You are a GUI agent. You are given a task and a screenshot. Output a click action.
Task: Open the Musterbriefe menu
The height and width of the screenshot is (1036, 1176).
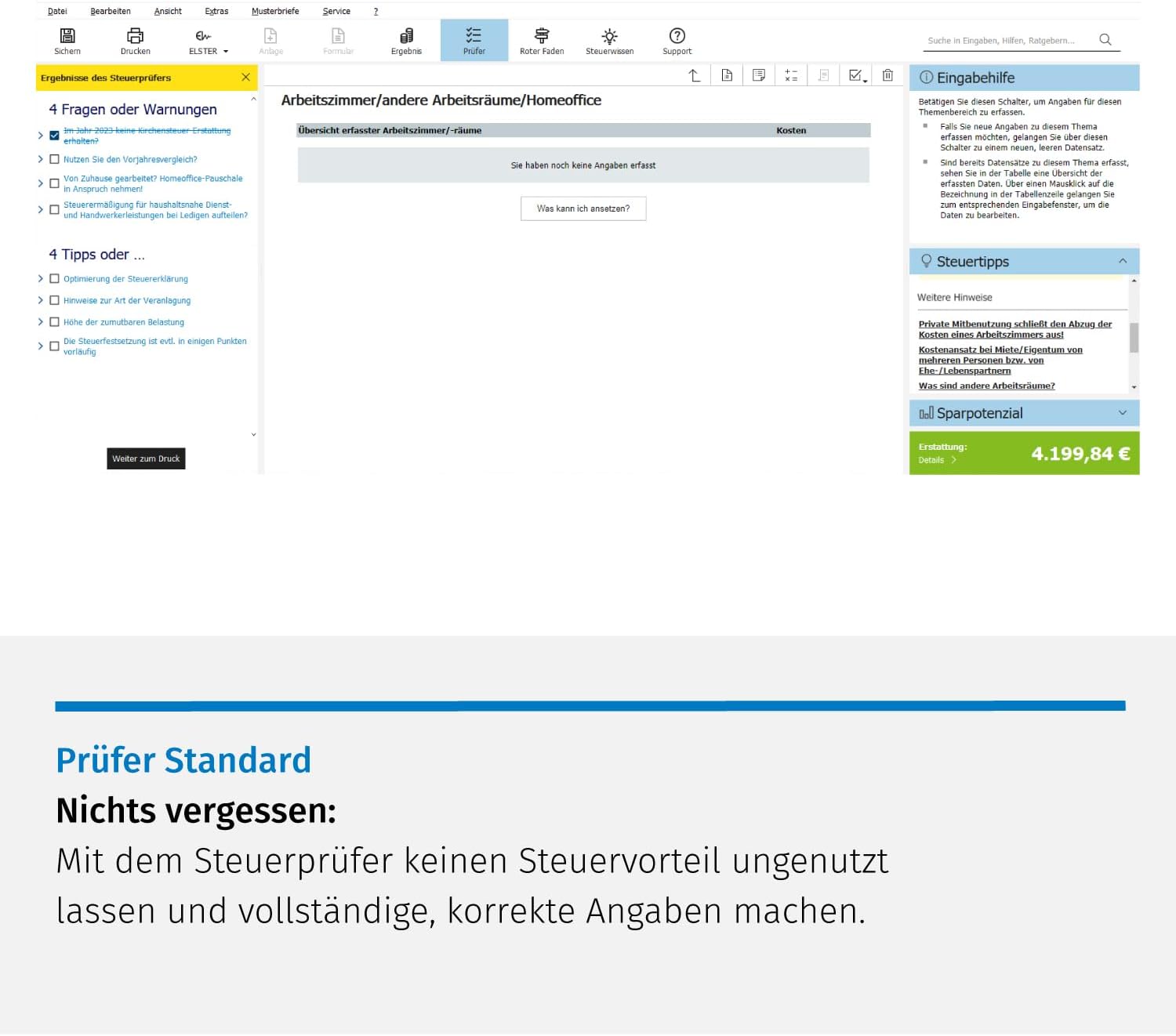pos(275,11)
